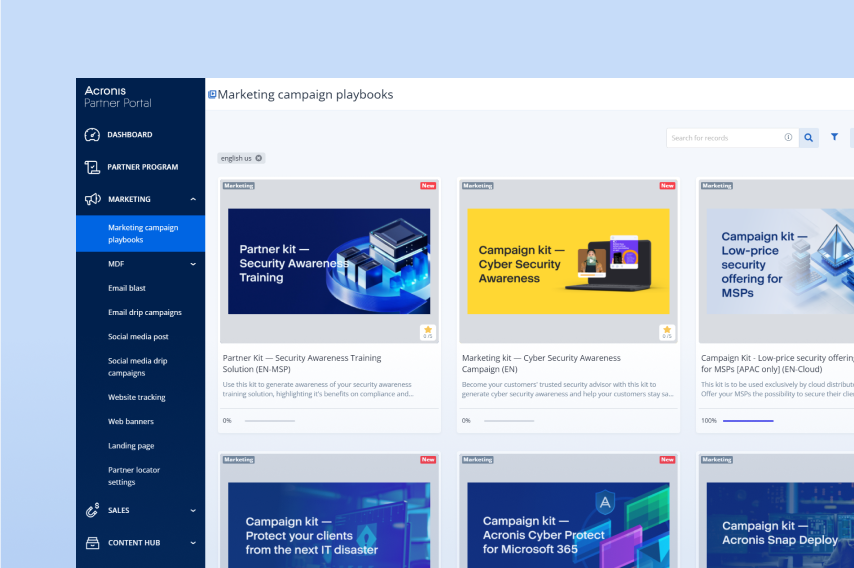The image size is (854, 568).
Task: Click Marketing tag on Low-price security card
Action: pos(717,186)
